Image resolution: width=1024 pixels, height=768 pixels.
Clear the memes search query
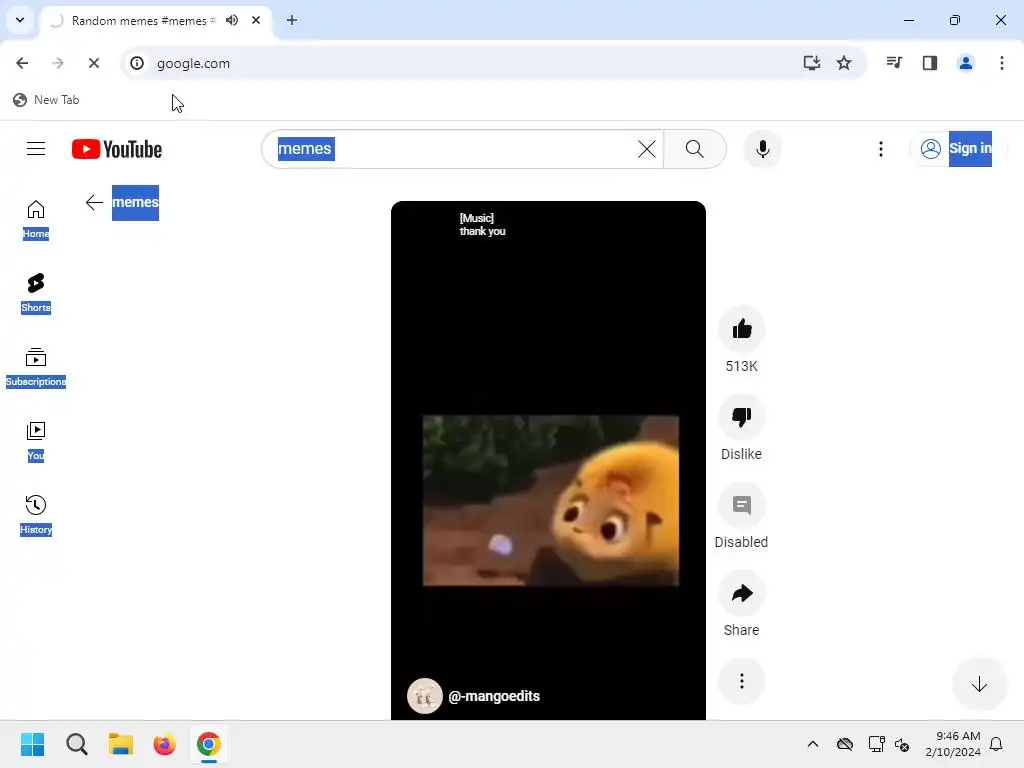point(647,149)
